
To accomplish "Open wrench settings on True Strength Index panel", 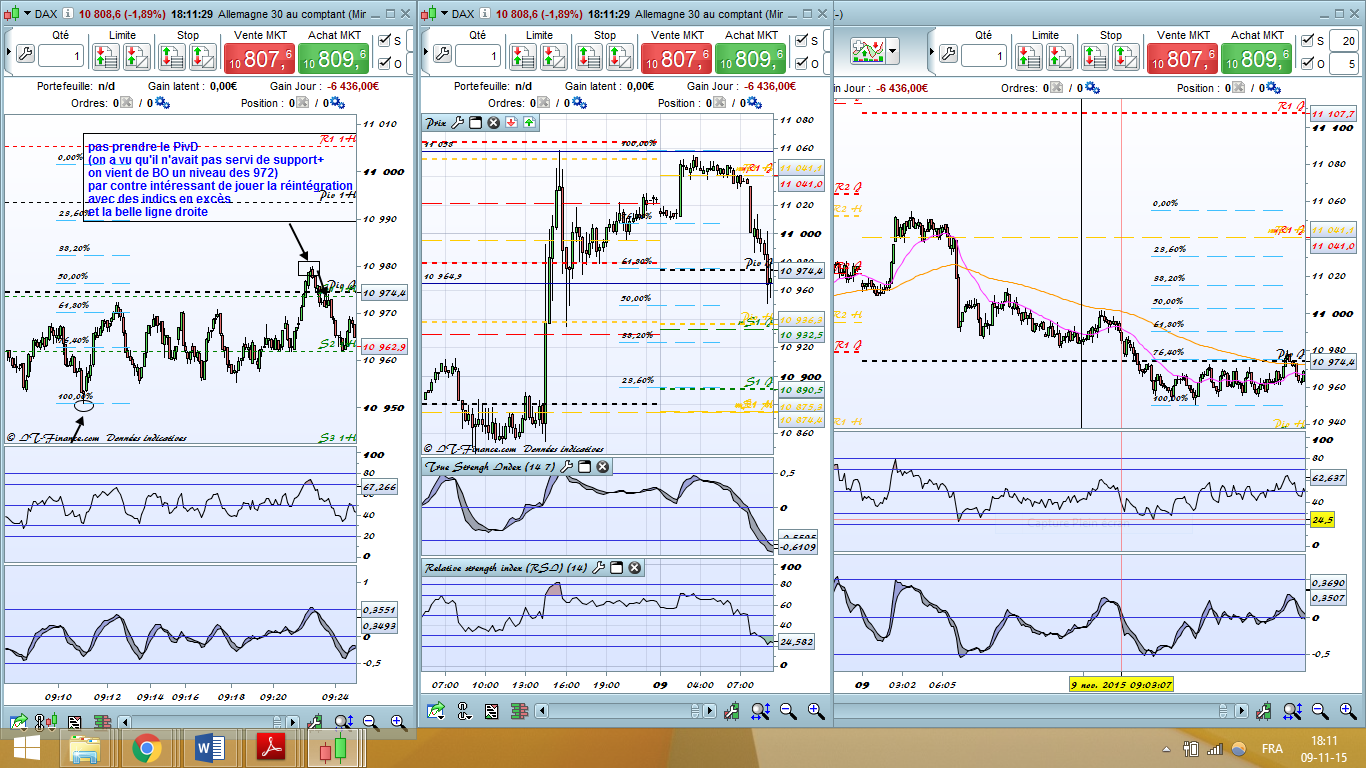I will [566, 467].
